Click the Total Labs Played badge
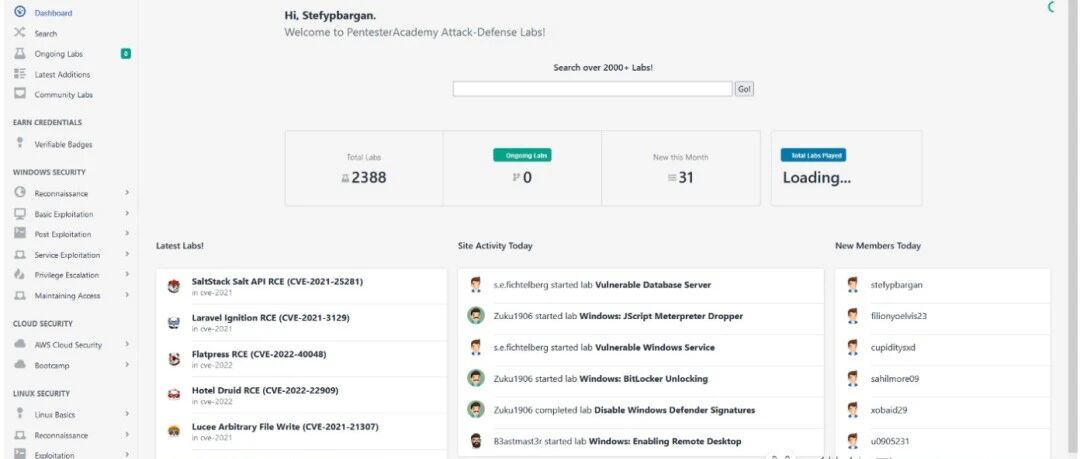The height and width of the screenshot is (459, 1080). coord(813,156)
